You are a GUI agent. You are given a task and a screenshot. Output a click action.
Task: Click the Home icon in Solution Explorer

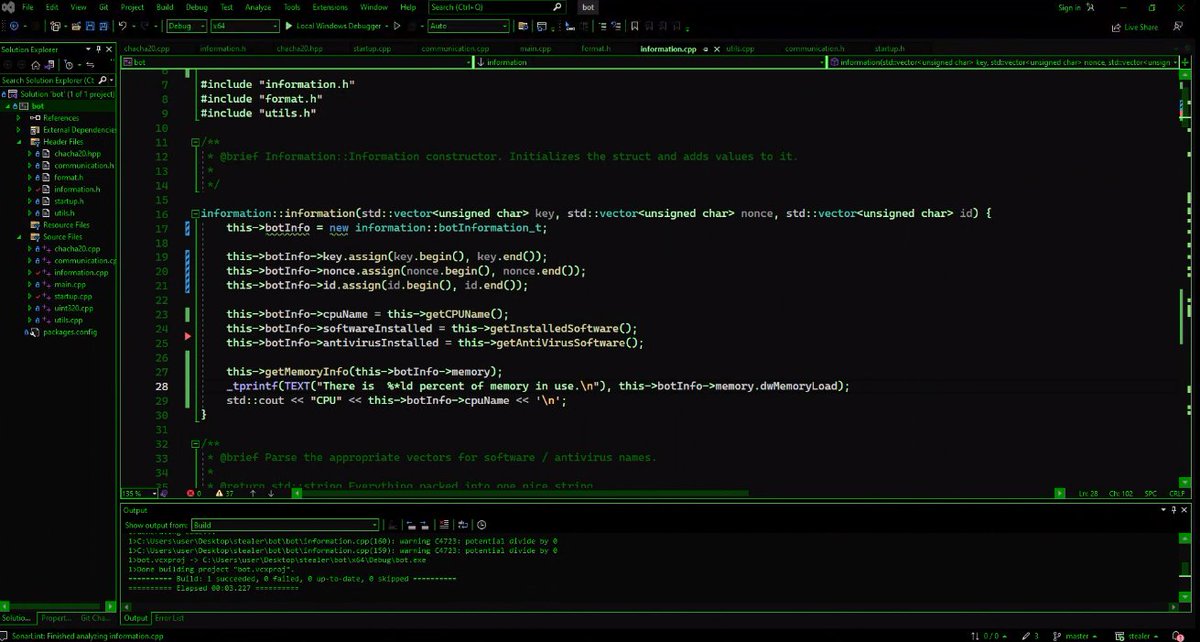[36, 65]
